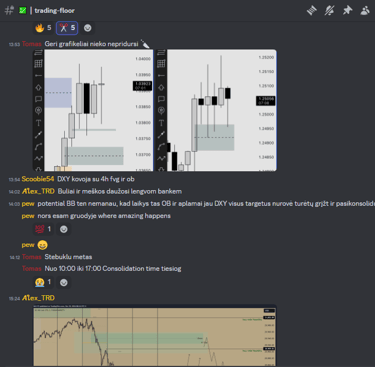Image resolution: width=375 pixels, height=367 pixels.
Task: Open the Threads icon in channel header
Action: pyautogui.click(x=312, y=10)
